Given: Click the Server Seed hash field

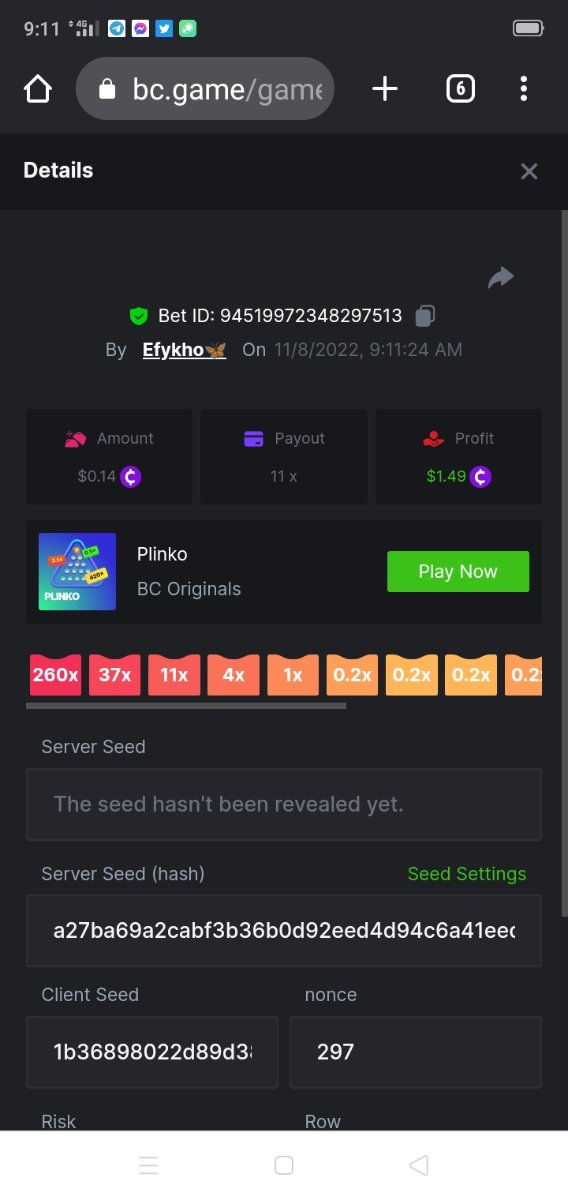Looking at the screenshot, I should 284,930.
